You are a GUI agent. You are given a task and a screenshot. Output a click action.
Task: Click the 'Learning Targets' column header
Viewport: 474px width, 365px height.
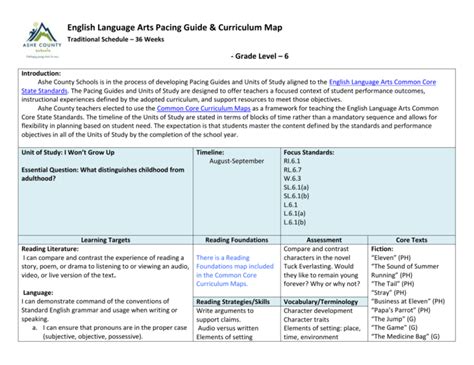click(x=106, y=240)
